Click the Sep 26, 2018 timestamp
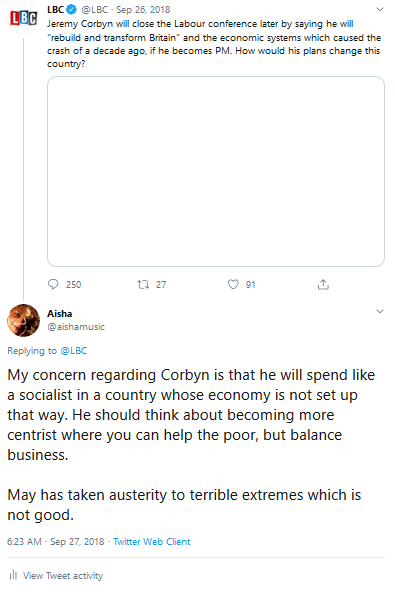Screen dimensions: 395x592 (143, 9)
